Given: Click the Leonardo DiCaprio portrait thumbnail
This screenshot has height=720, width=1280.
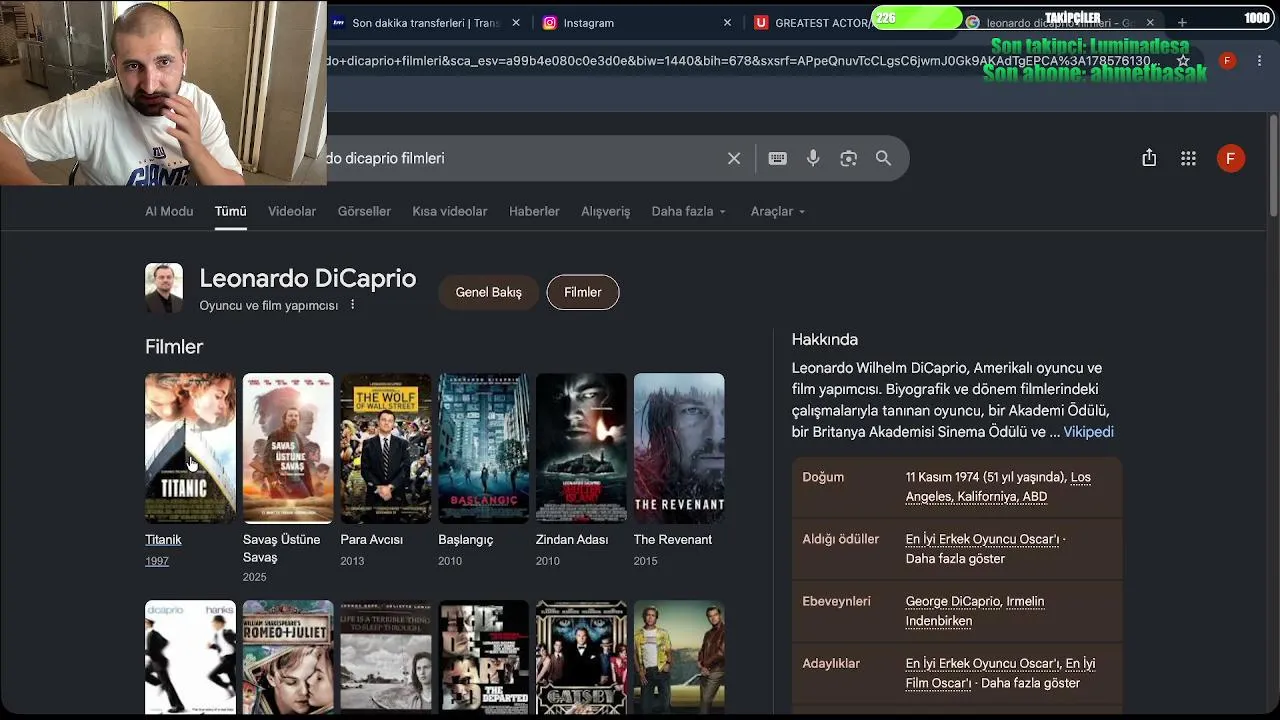Looking at the screenshot, I should 164,288.
